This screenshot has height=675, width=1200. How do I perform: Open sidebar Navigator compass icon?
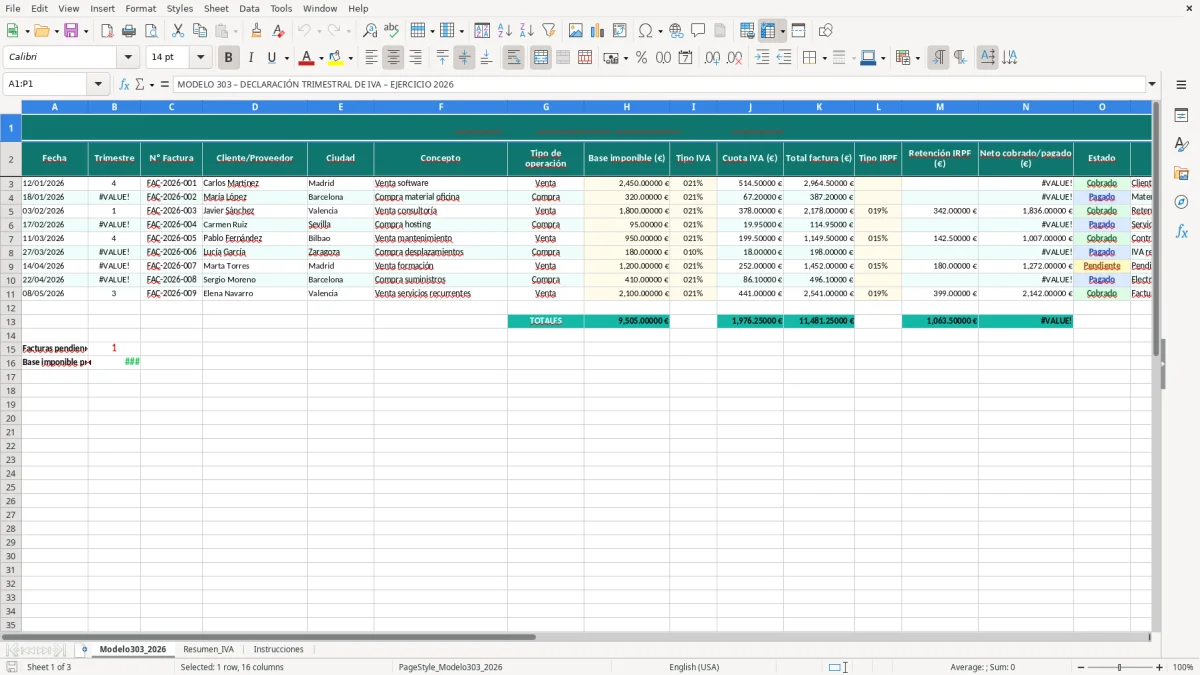click(1181, 202)
